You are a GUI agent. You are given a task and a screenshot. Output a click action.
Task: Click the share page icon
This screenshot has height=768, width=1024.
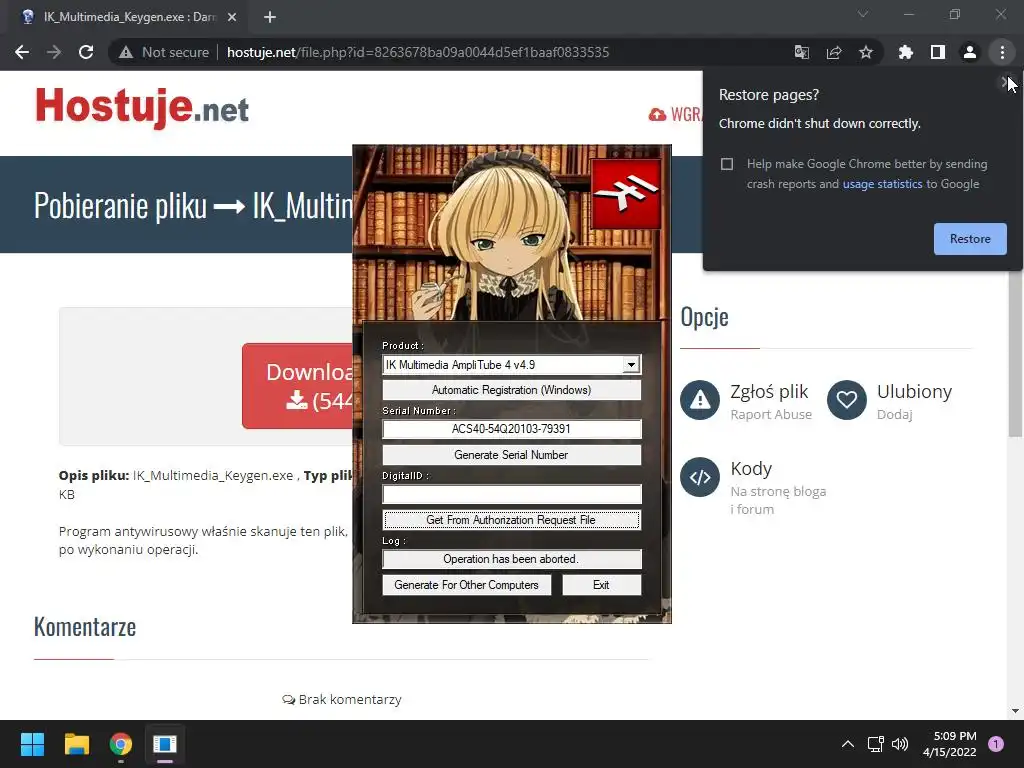pos(834,52)
